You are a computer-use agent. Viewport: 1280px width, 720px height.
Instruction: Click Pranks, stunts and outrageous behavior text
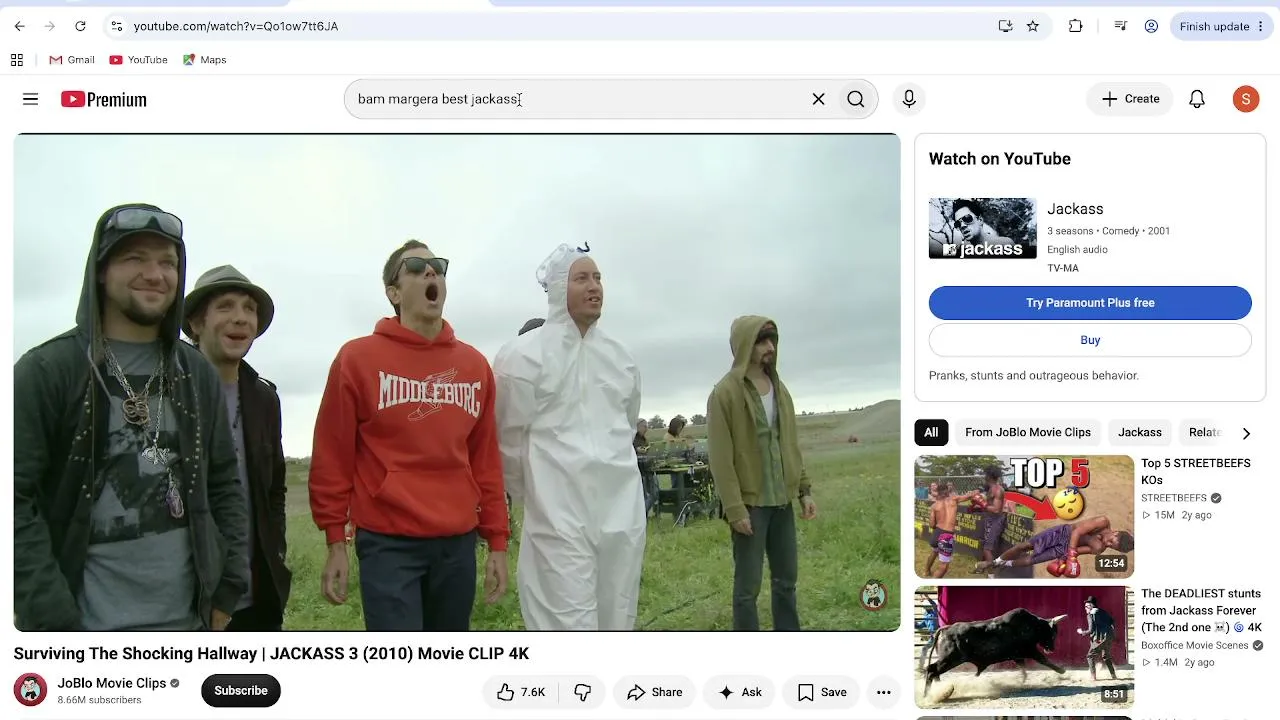coord(1034,376)
